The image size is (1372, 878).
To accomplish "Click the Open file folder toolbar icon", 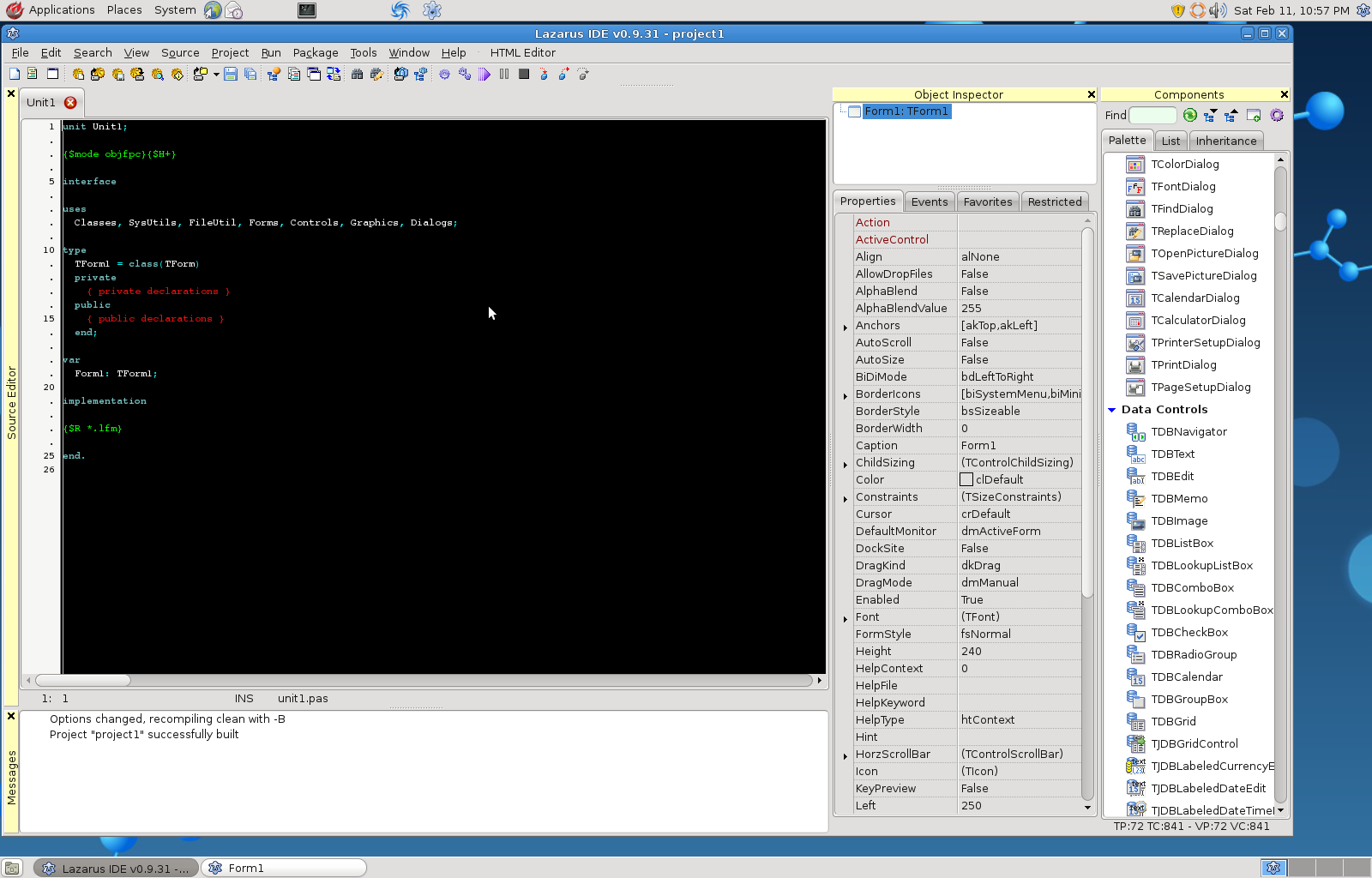I will (201, 74).
